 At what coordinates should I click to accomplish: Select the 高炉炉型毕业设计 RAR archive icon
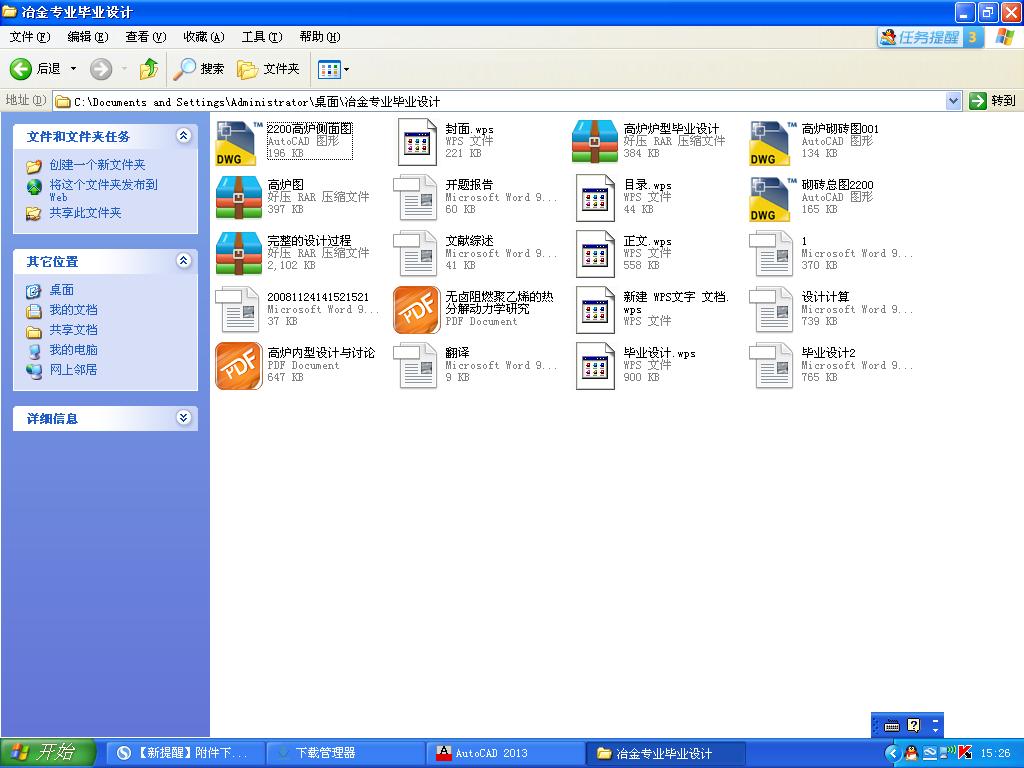[594, 142]
